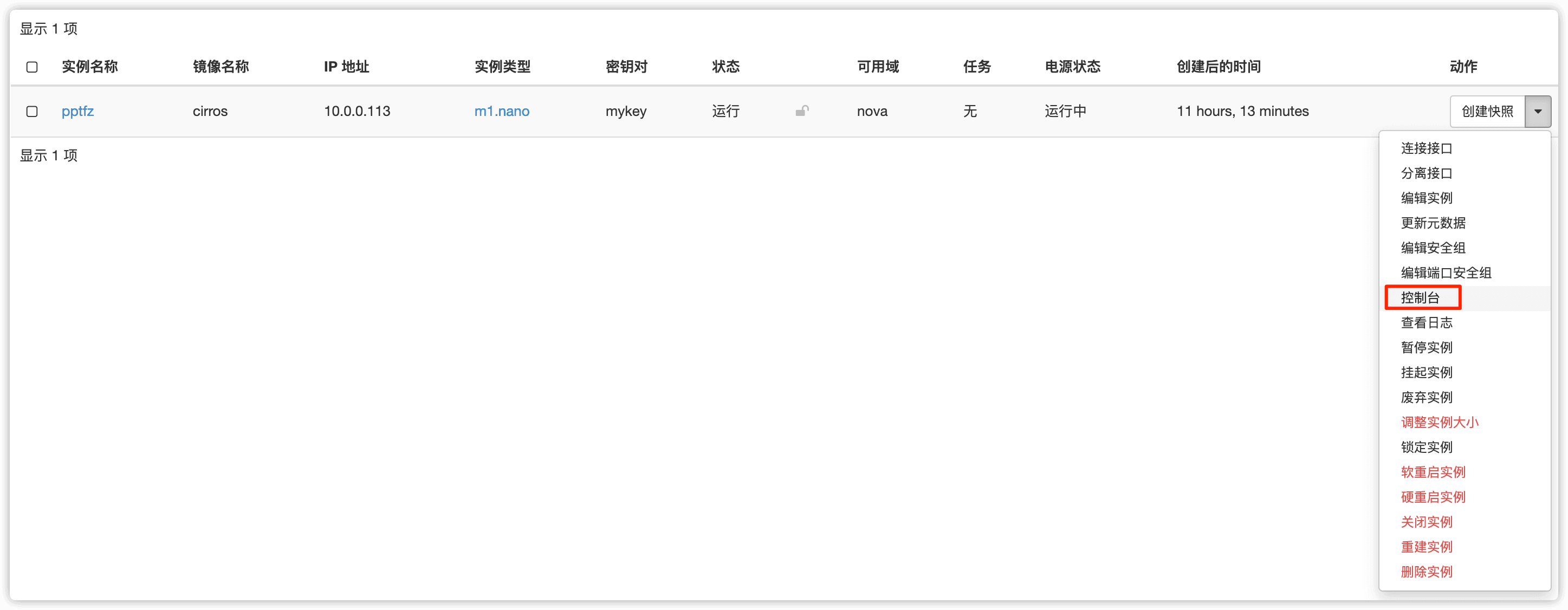
Task: Click 暂停实例 in the actions list
Action: [x=1426, y=348]
